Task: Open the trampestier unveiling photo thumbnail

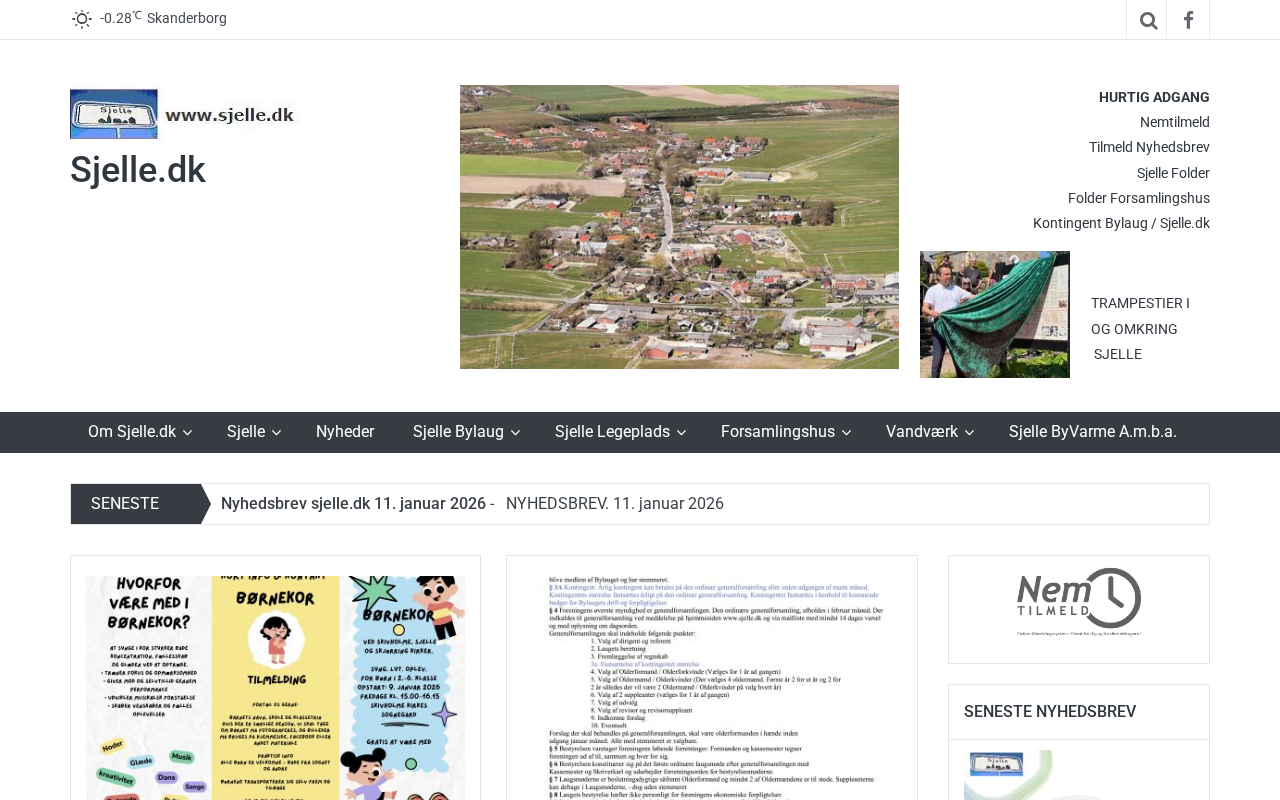Action: point(995,314)
